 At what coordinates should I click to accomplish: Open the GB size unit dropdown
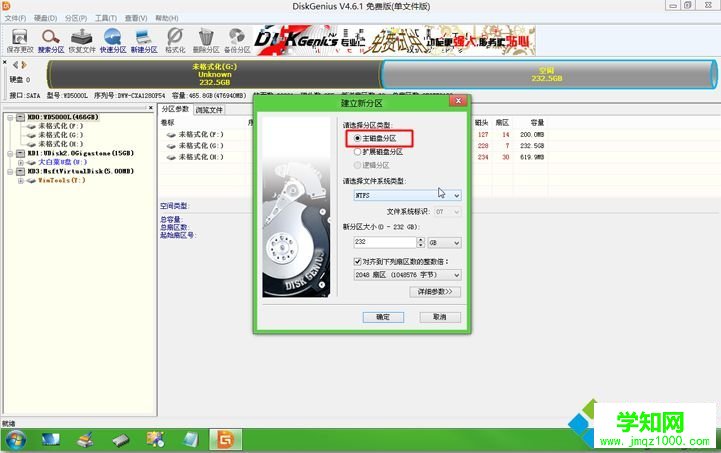coord(444,242)
